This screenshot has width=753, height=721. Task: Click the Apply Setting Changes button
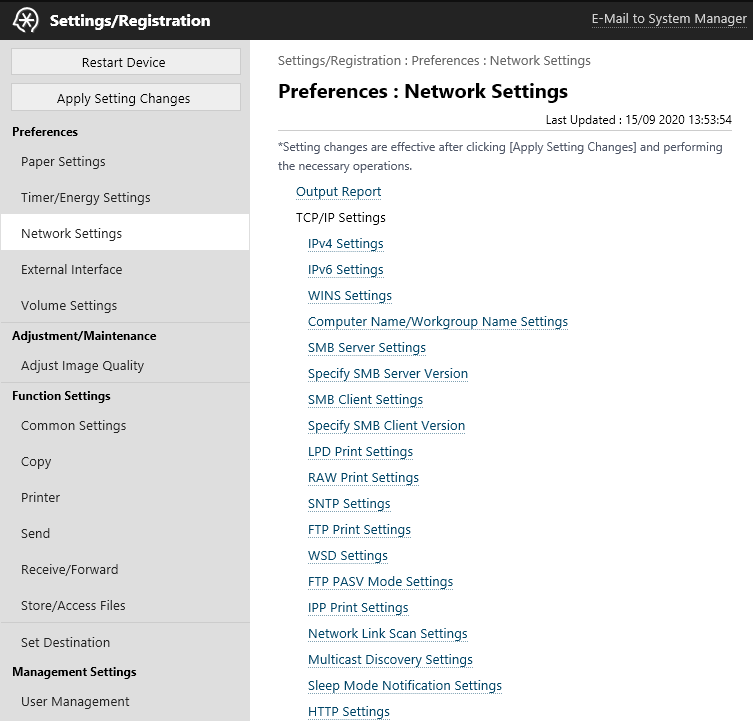[x=125, y=98]
